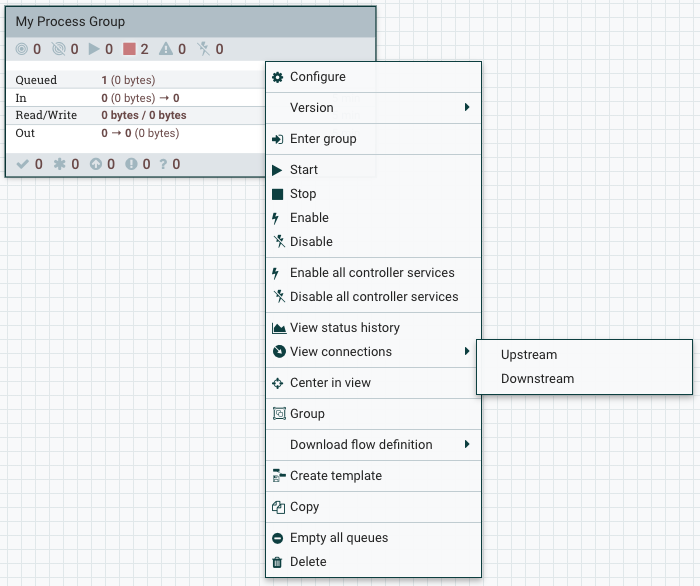700x586 pixels.
Task: Enable all controller services
Action: (372, 273)
